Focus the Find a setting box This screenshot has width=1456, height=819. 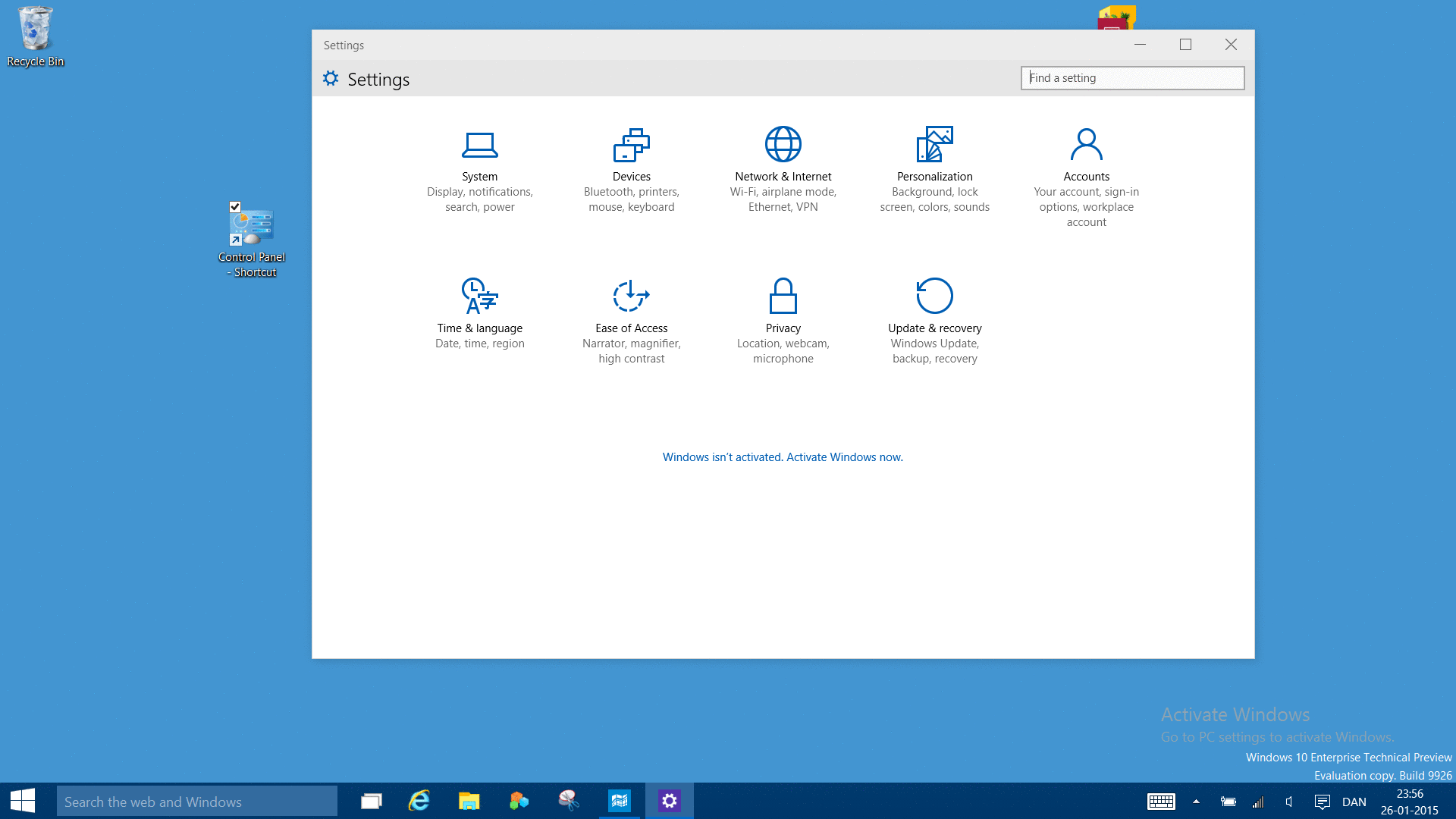[x=1131, y=78]
